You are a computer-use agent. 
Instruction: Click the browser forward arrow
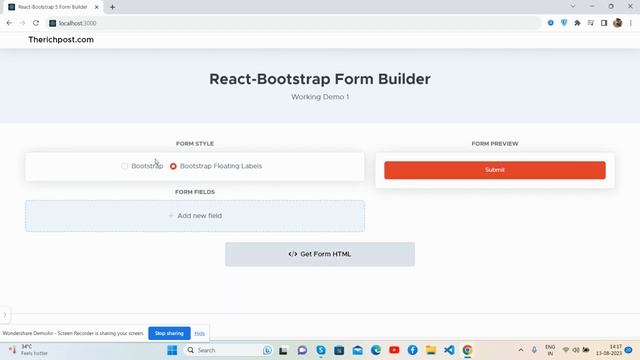tap(22, 23)
